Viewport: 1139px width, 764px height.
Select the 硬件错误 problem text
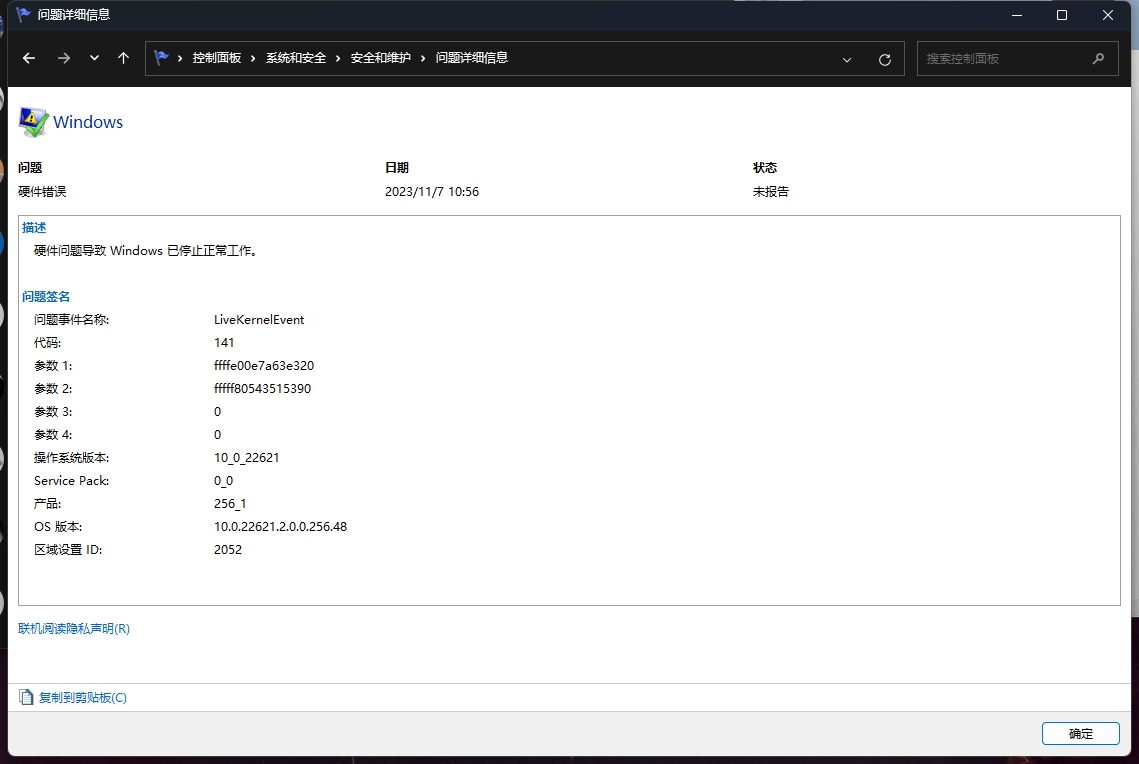point(42,192)
